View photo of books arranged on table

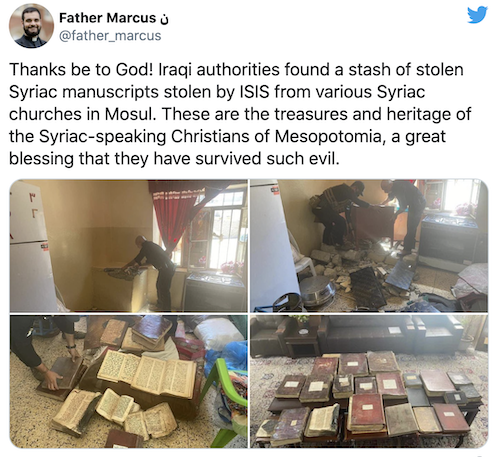pyautogui.click(x=369, y=381)
